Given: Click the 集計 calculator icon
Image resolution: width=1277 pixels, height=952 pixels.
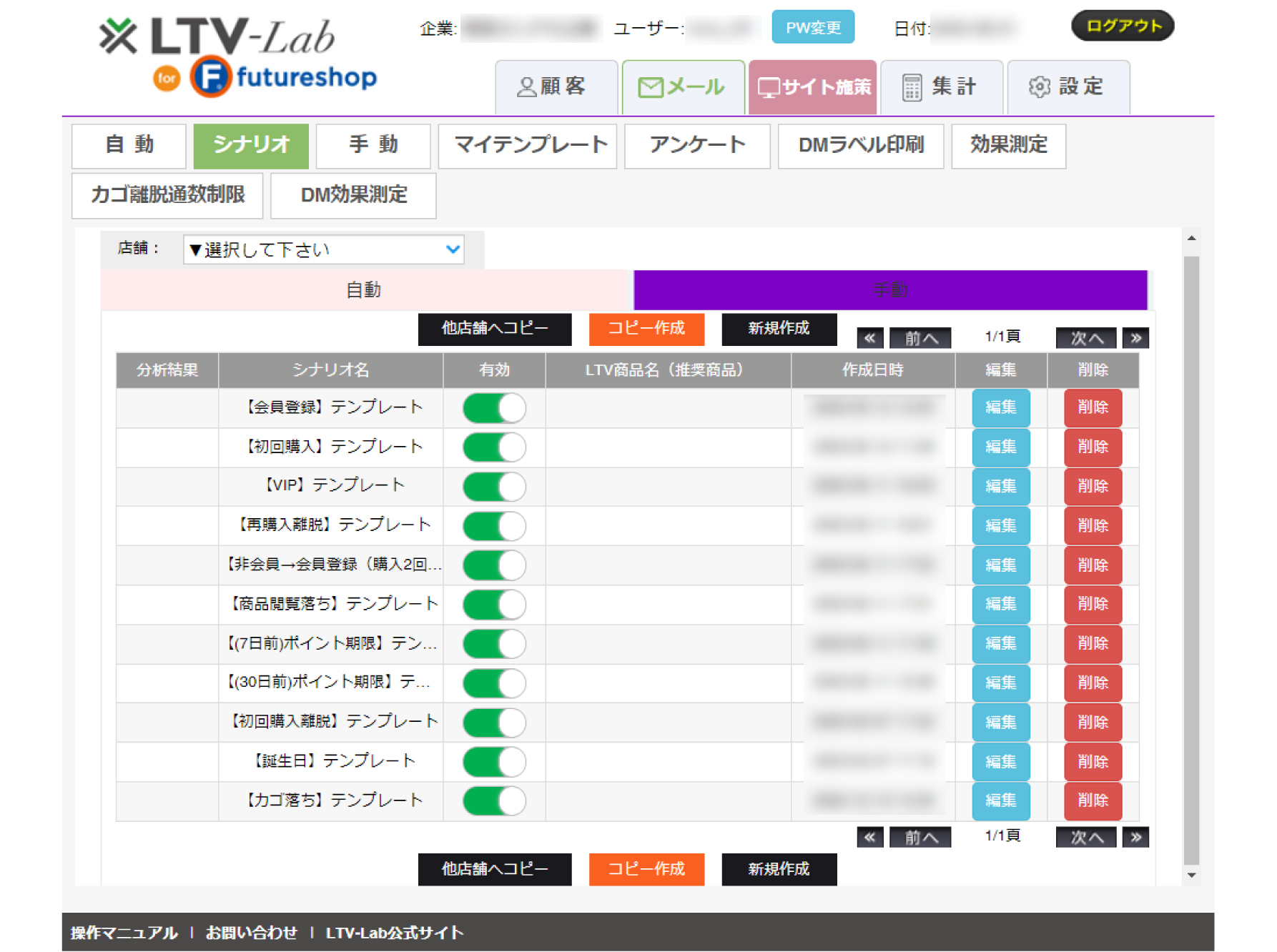Looking at the screenshot, I should point(911,86).
